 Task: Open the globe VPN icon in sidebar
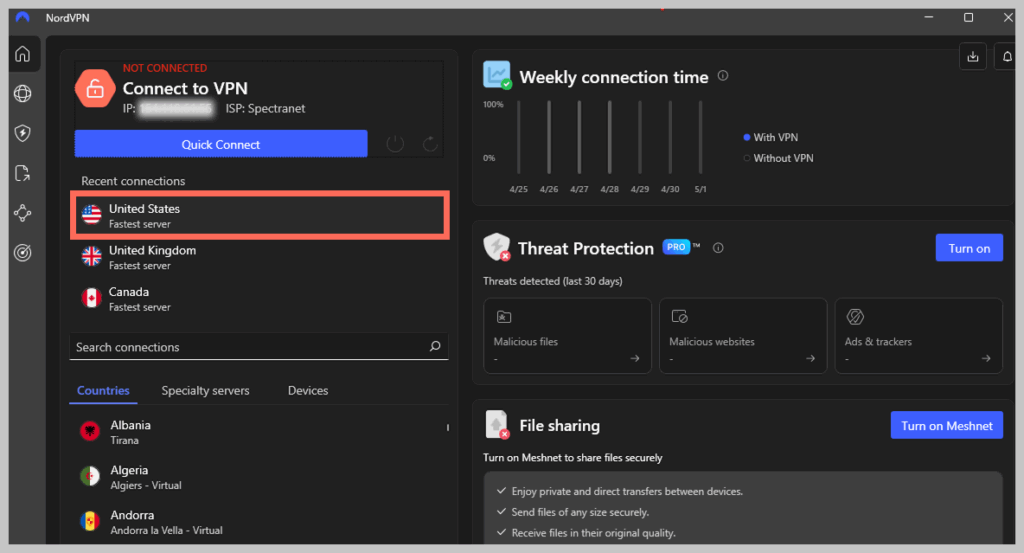22,94
